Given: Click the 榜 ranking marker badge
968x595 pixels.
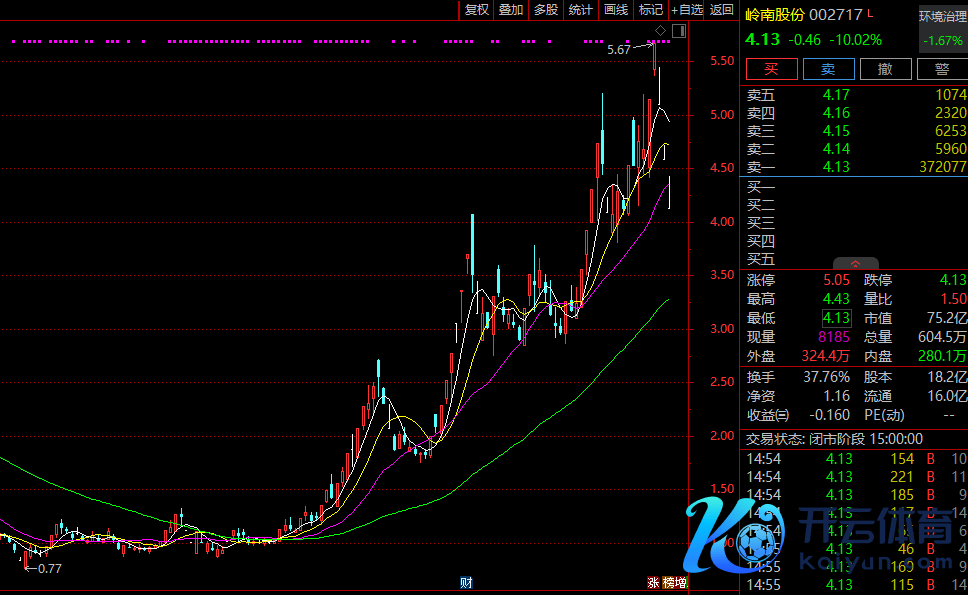Looking at the screenshot, I should click(x=667, y=583).
